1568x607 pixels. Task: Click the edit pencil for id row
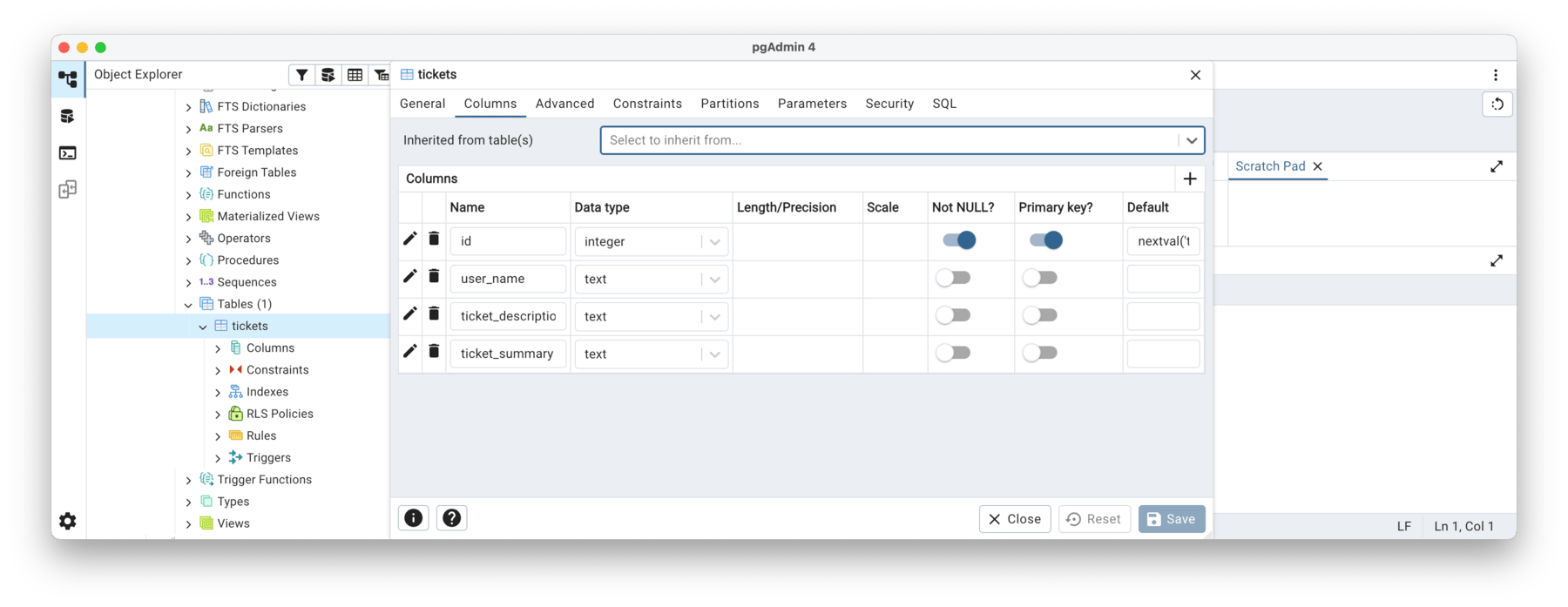pyautogui.click(x=409, y=239)
